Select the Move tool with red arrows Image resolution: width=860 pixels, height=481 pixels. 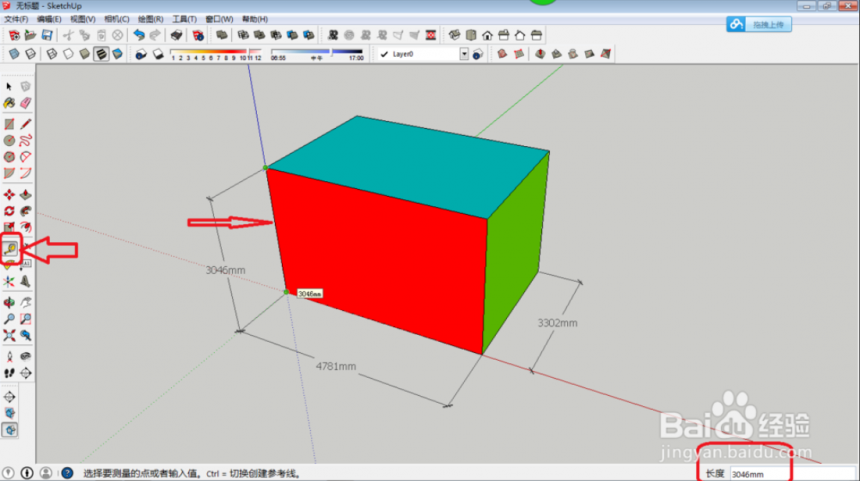click(9, 195)
